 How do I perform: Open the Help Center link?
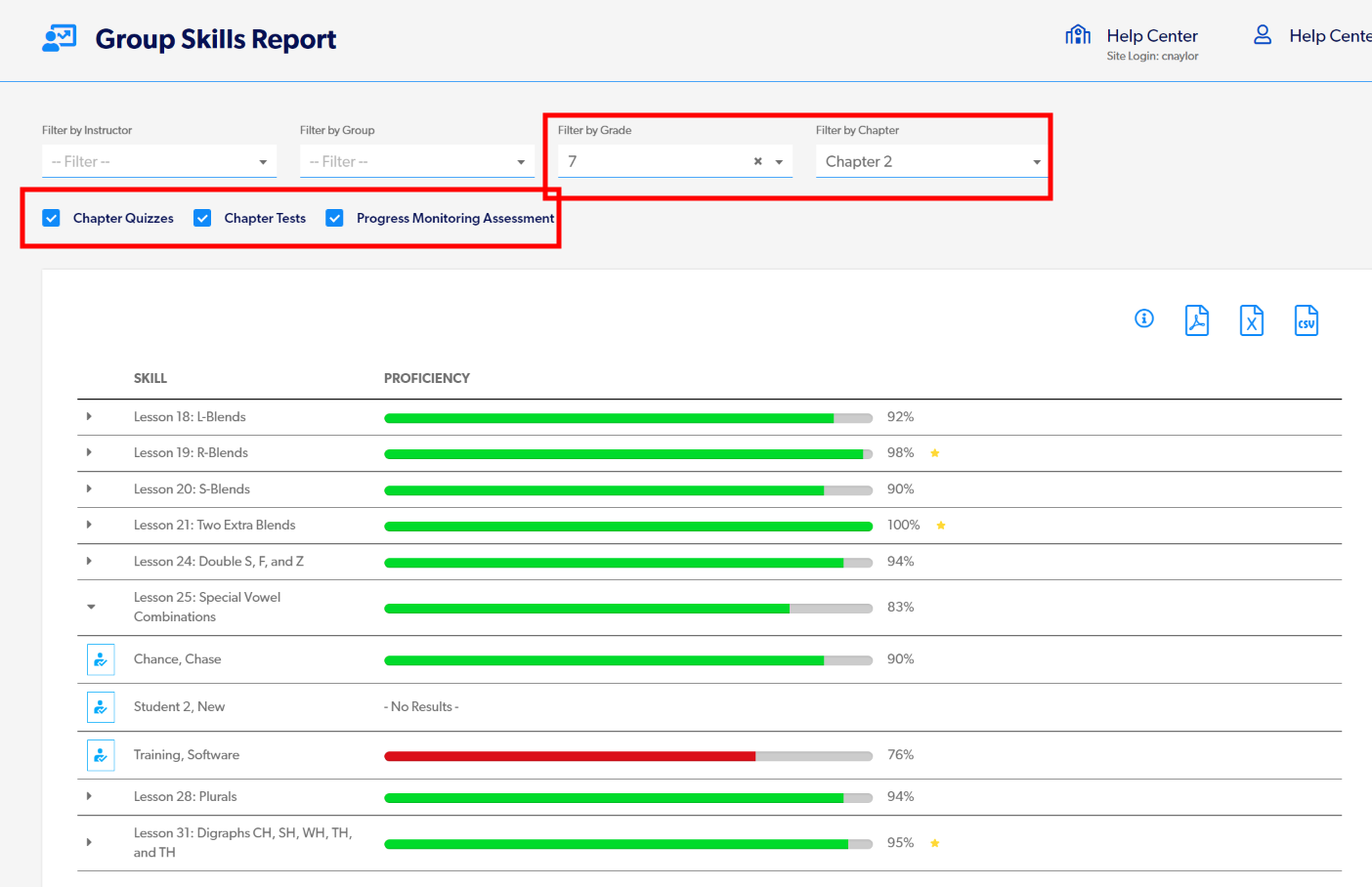(1151, 35)
